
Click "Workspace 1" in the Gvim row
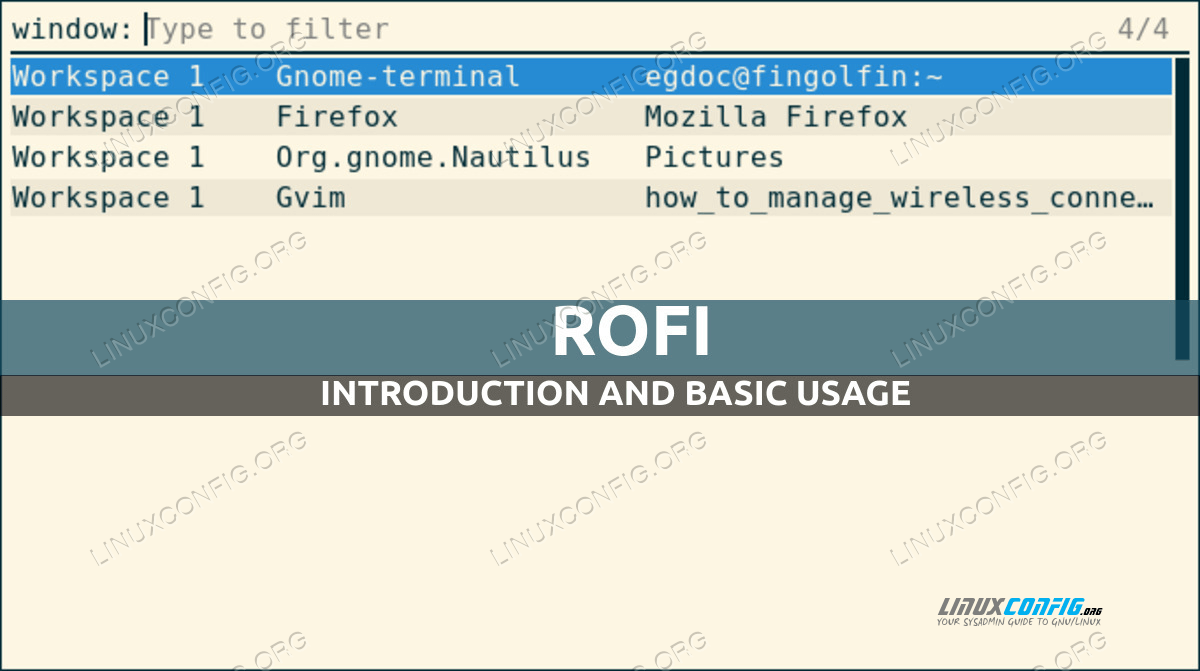point(108,197)
